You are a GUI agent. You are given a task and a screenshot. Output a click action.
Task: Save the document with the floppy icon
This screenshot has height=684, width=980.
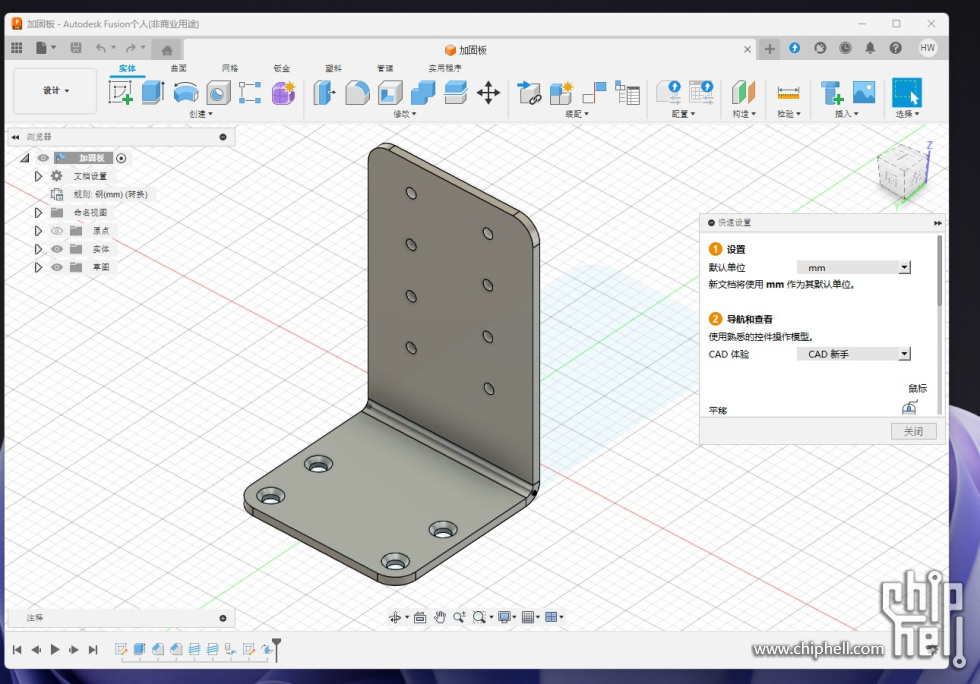point(76,48)
